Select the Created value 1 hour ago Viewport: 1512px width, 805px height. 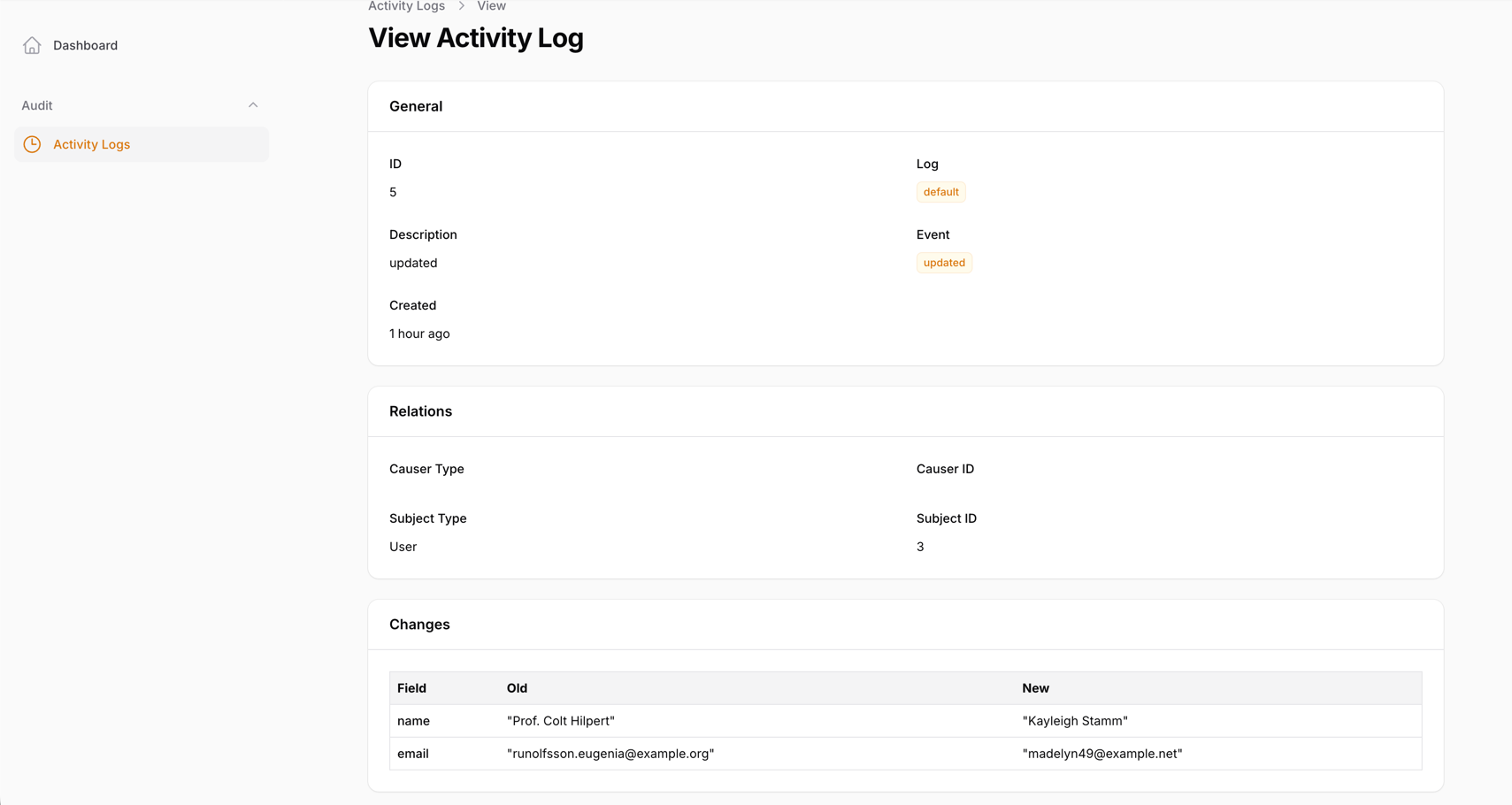pos(419,333)
